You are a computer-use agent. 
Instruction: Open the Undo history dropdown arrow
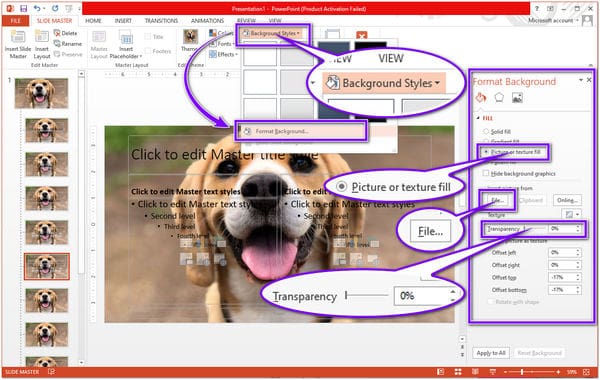coord(44,8)
